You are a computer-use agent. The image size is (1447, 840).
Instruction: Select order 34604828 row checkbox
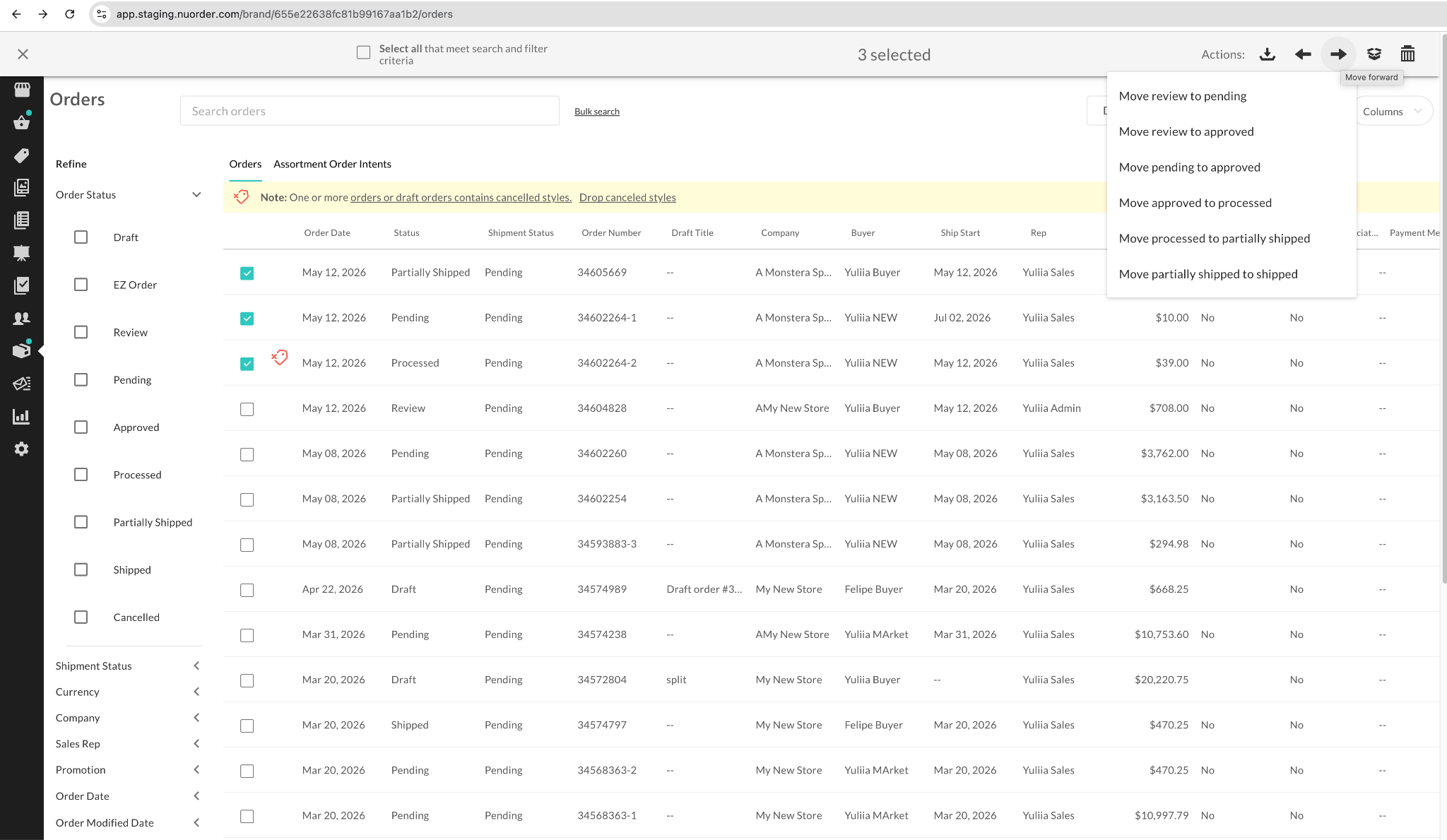247,409
